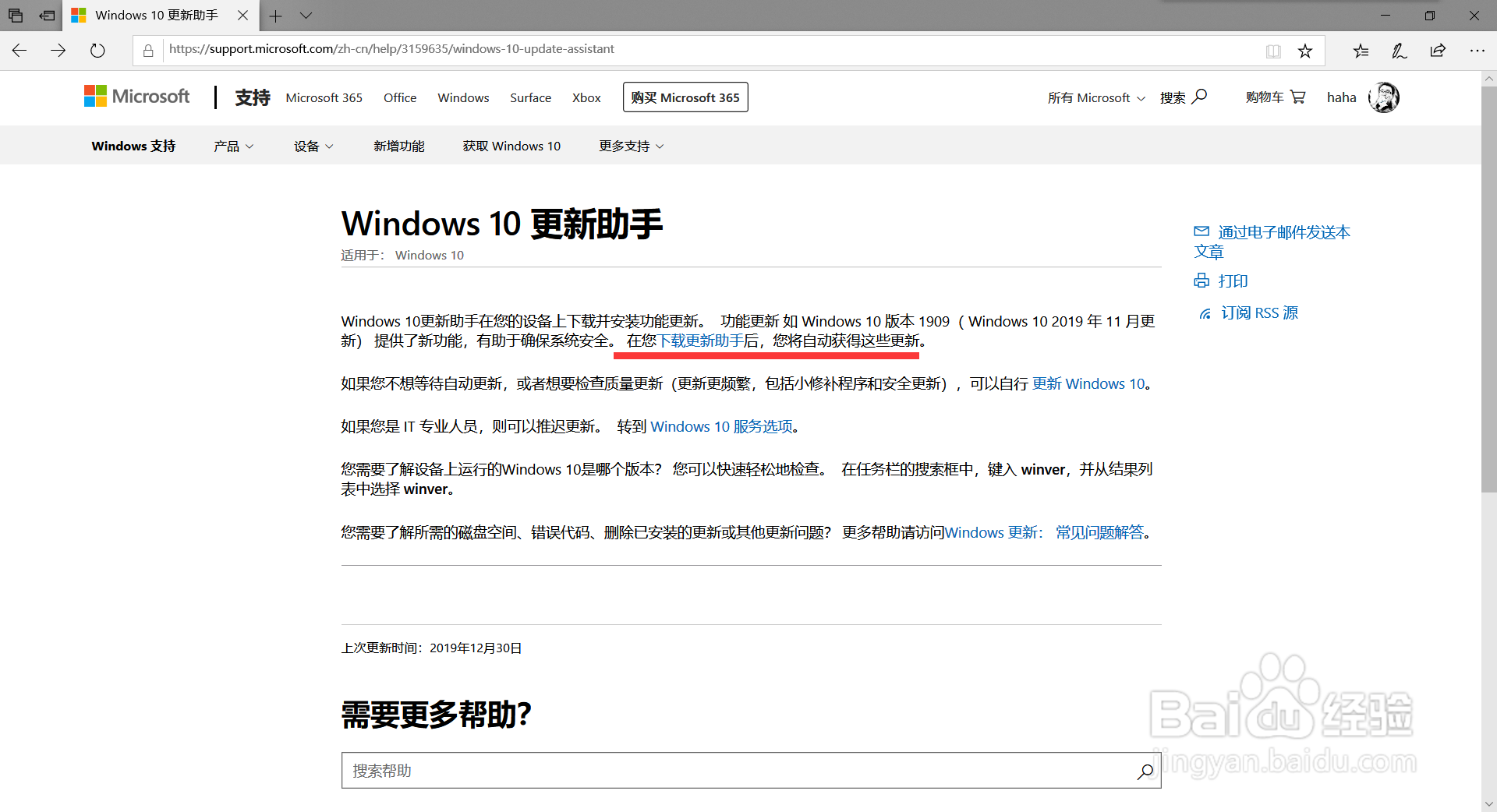Close the Windows 10 更新助手 tab

point(243,16)
